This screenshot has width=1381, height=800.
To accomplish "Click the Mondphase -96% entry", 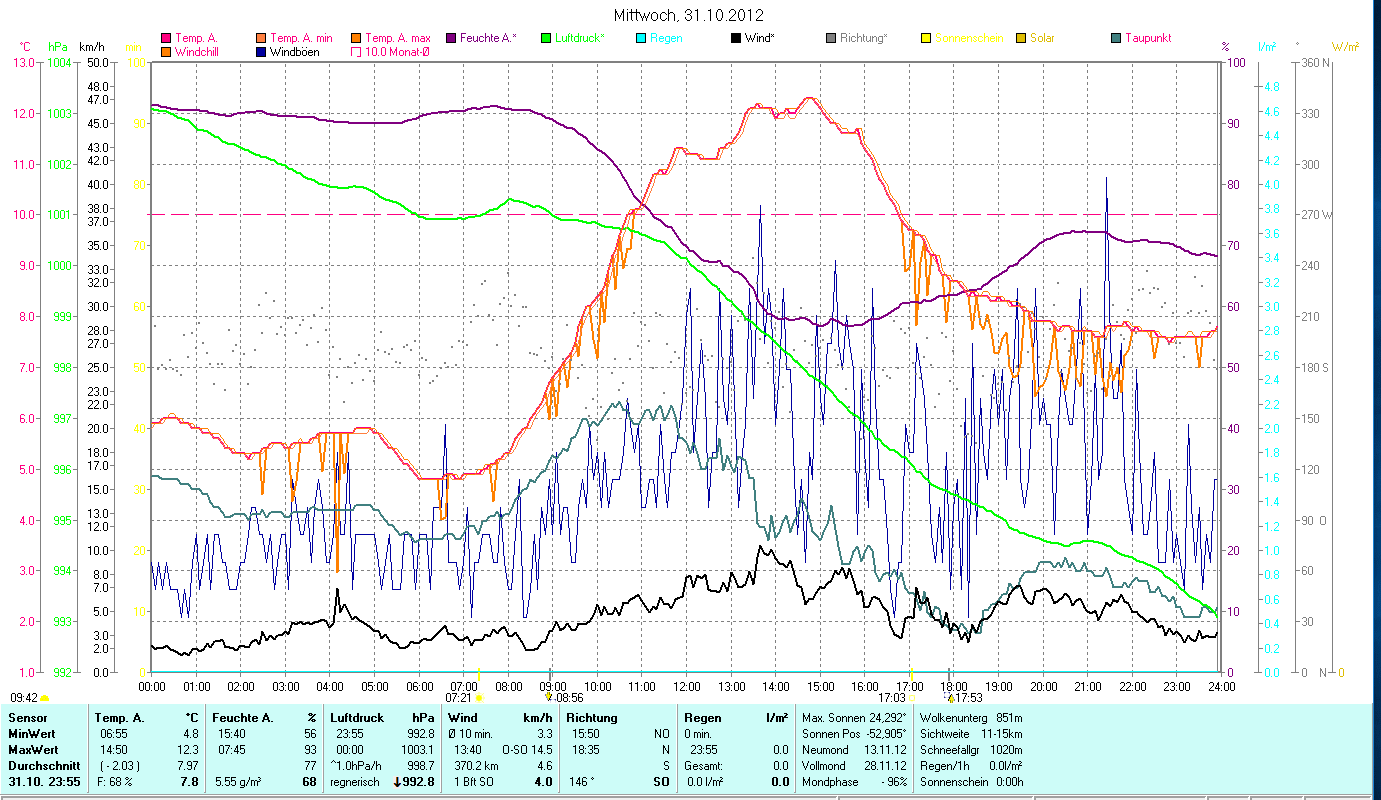I will click(x=854, y=782).
